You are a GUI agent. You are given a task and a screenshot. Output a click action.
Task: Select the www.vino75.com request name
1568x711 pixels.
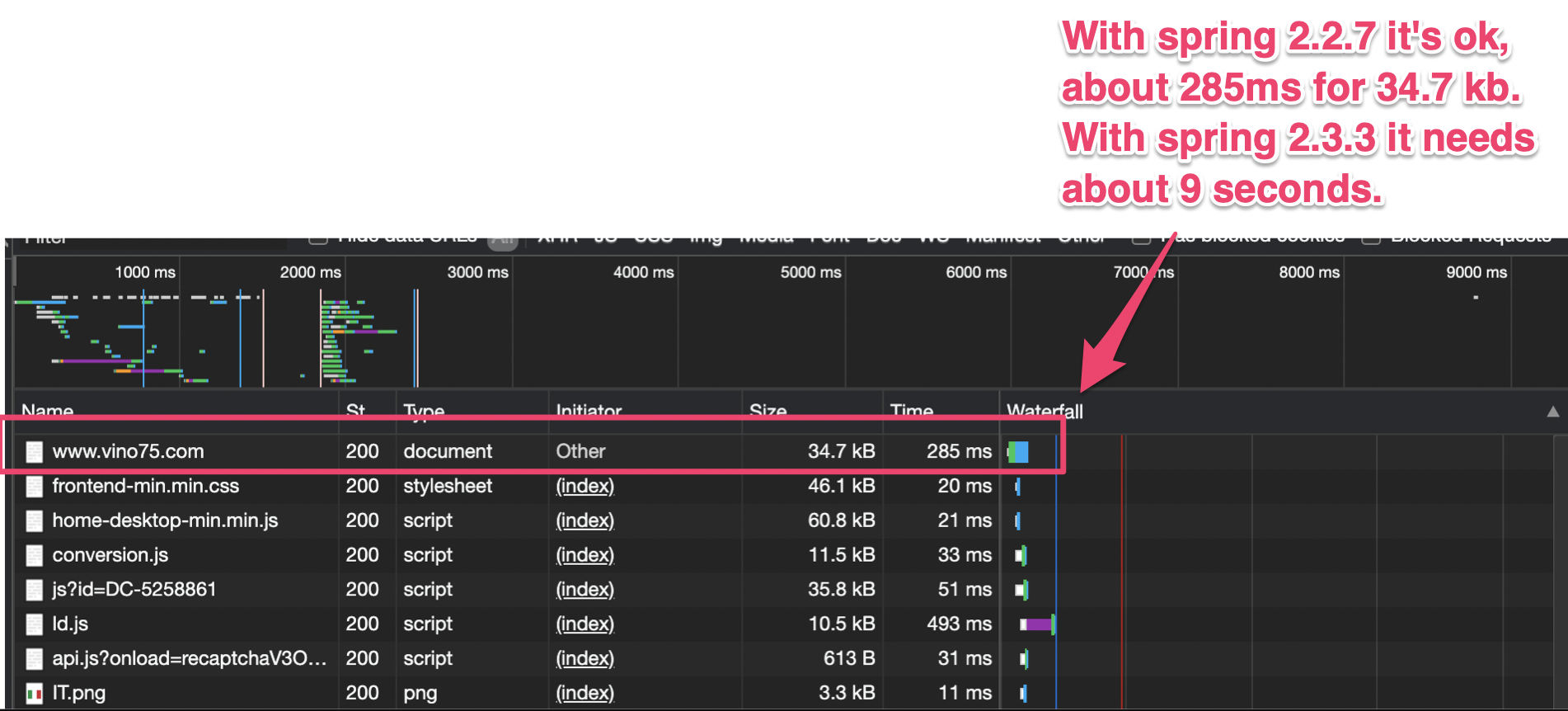click(x=128, y=451)
